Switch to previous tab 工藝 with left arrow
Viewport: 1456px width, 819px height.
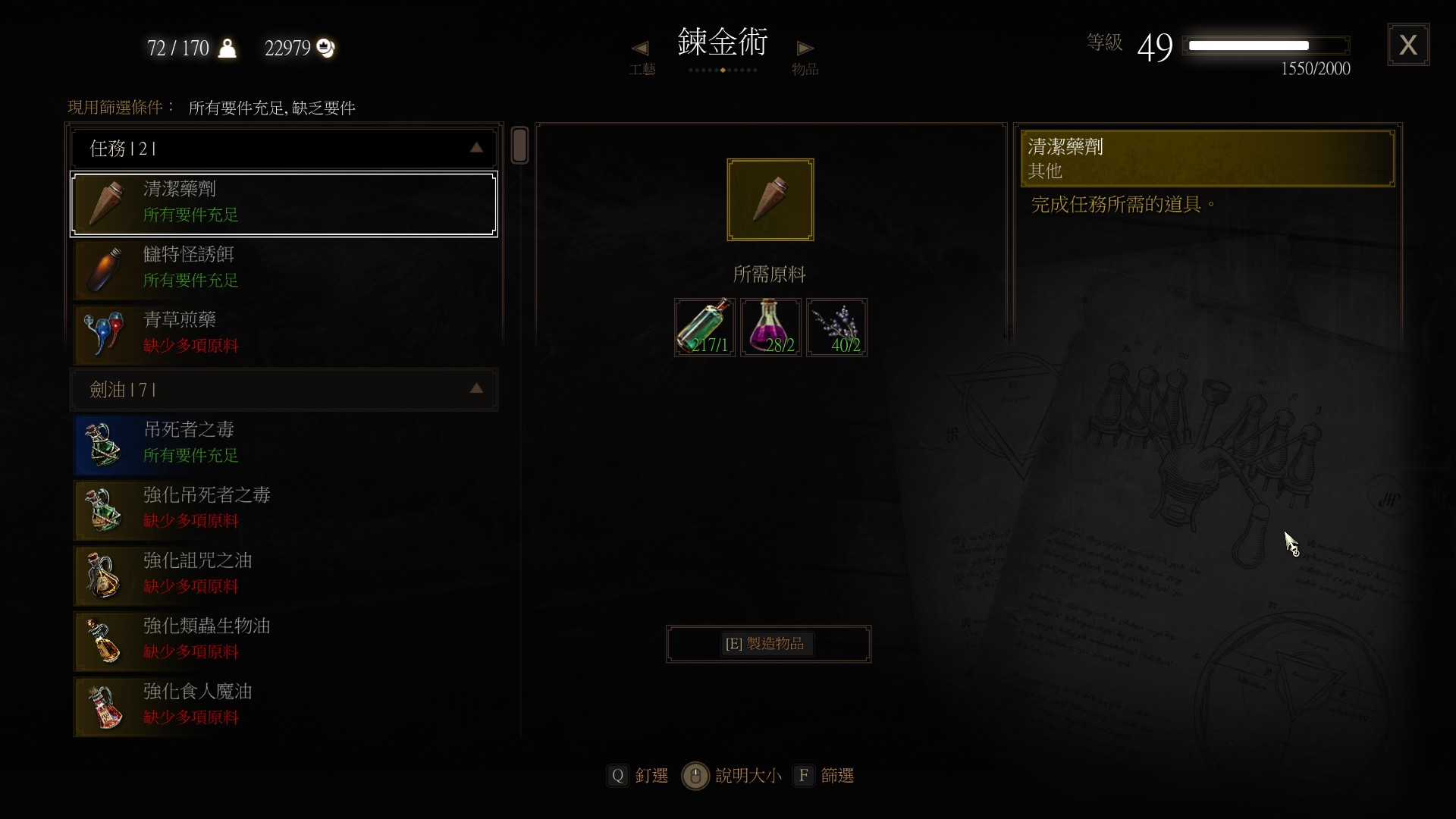click(x=640, y=49)
